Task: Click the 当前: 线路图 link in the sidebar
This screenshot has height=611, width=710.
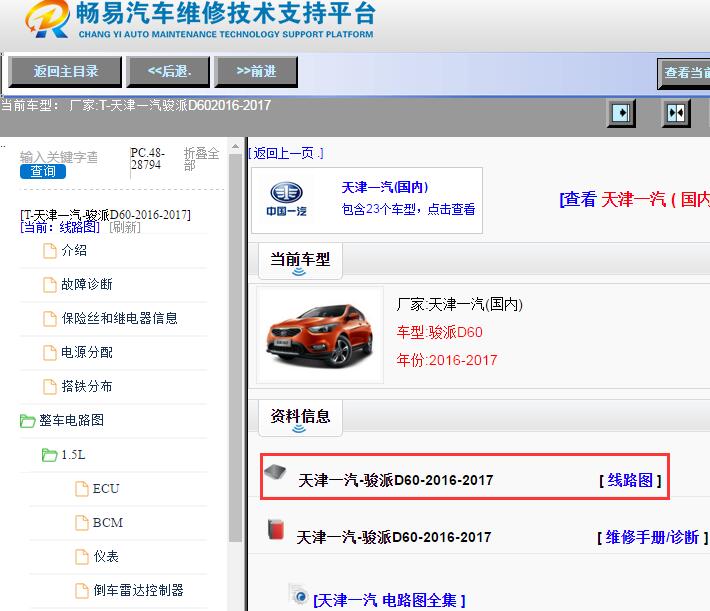Action: 60,227
